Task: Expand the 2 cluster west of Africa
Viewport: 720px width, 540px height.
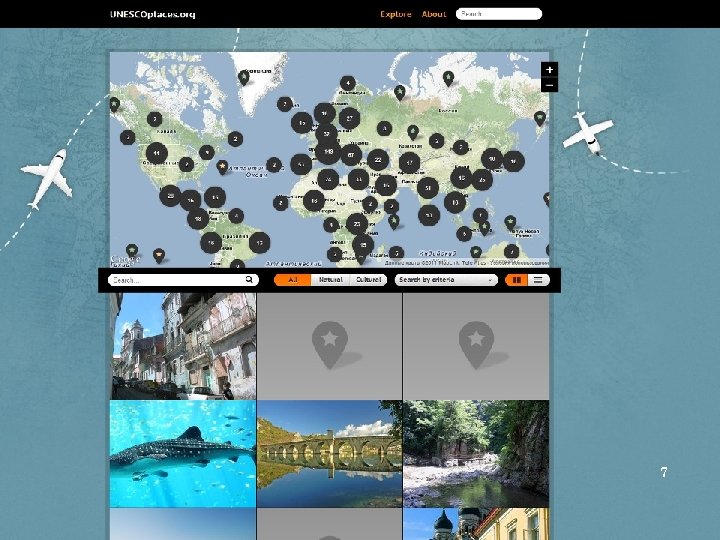Action: [x=281, y=202]
